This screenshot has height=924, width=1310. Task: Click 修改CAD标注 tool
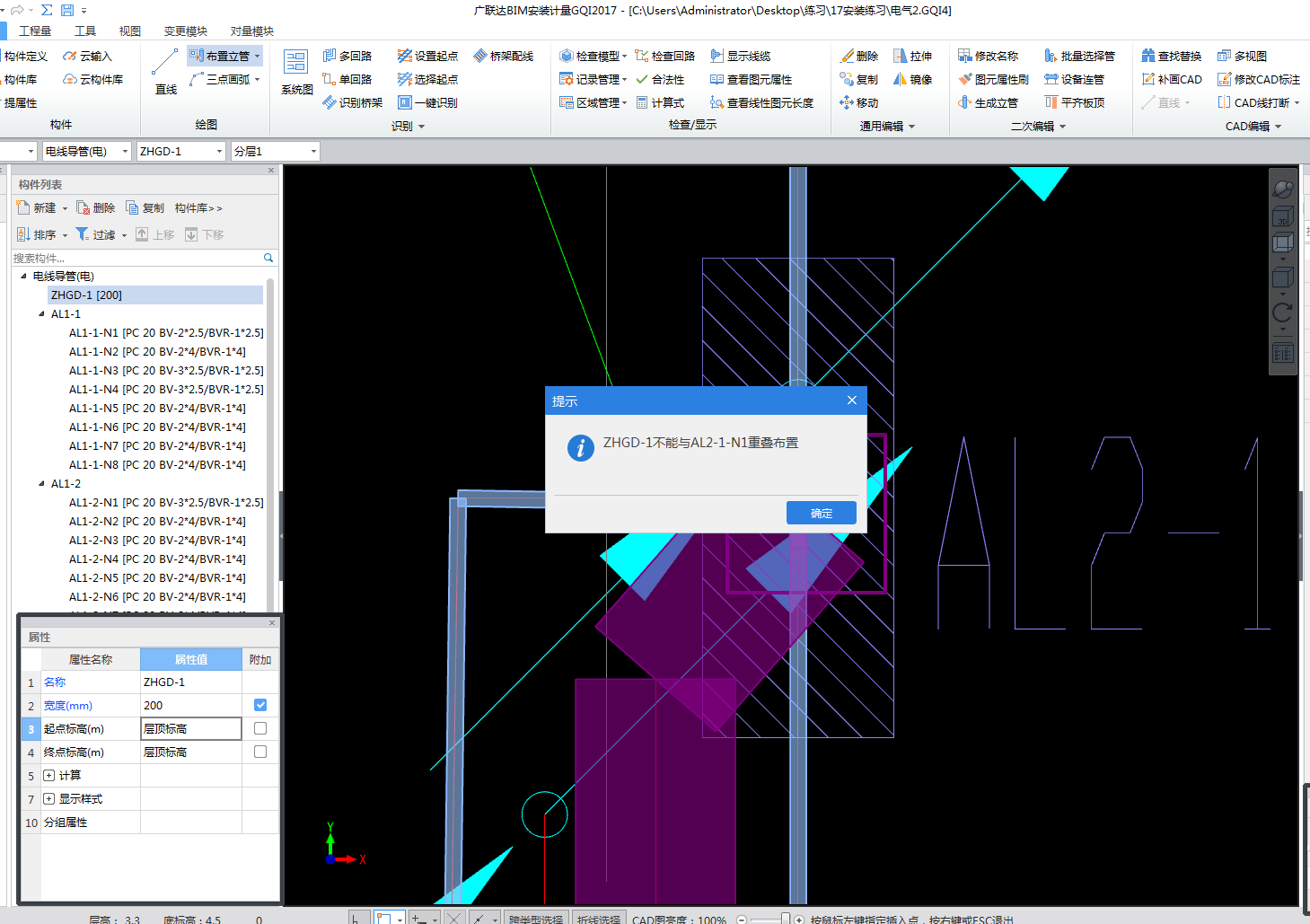coord(1259,79)
